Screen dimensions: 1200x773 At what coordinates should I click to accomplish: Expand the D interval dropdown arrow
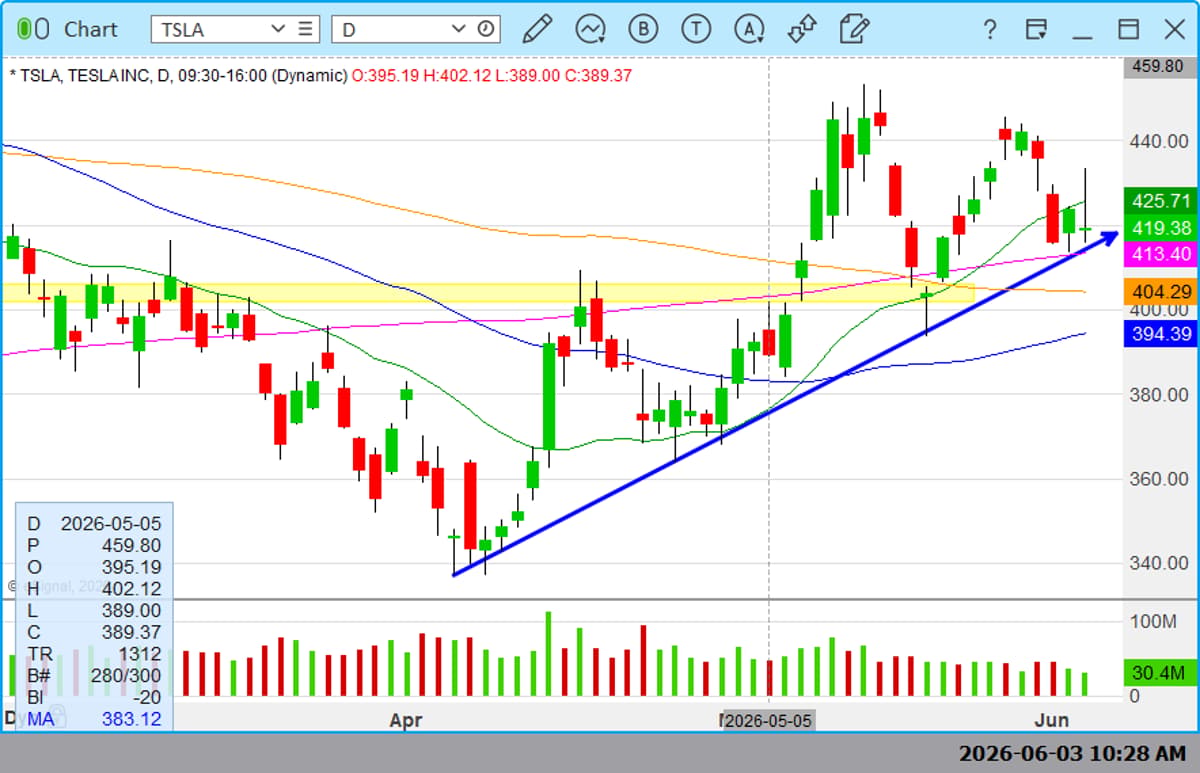coord(458,29)
